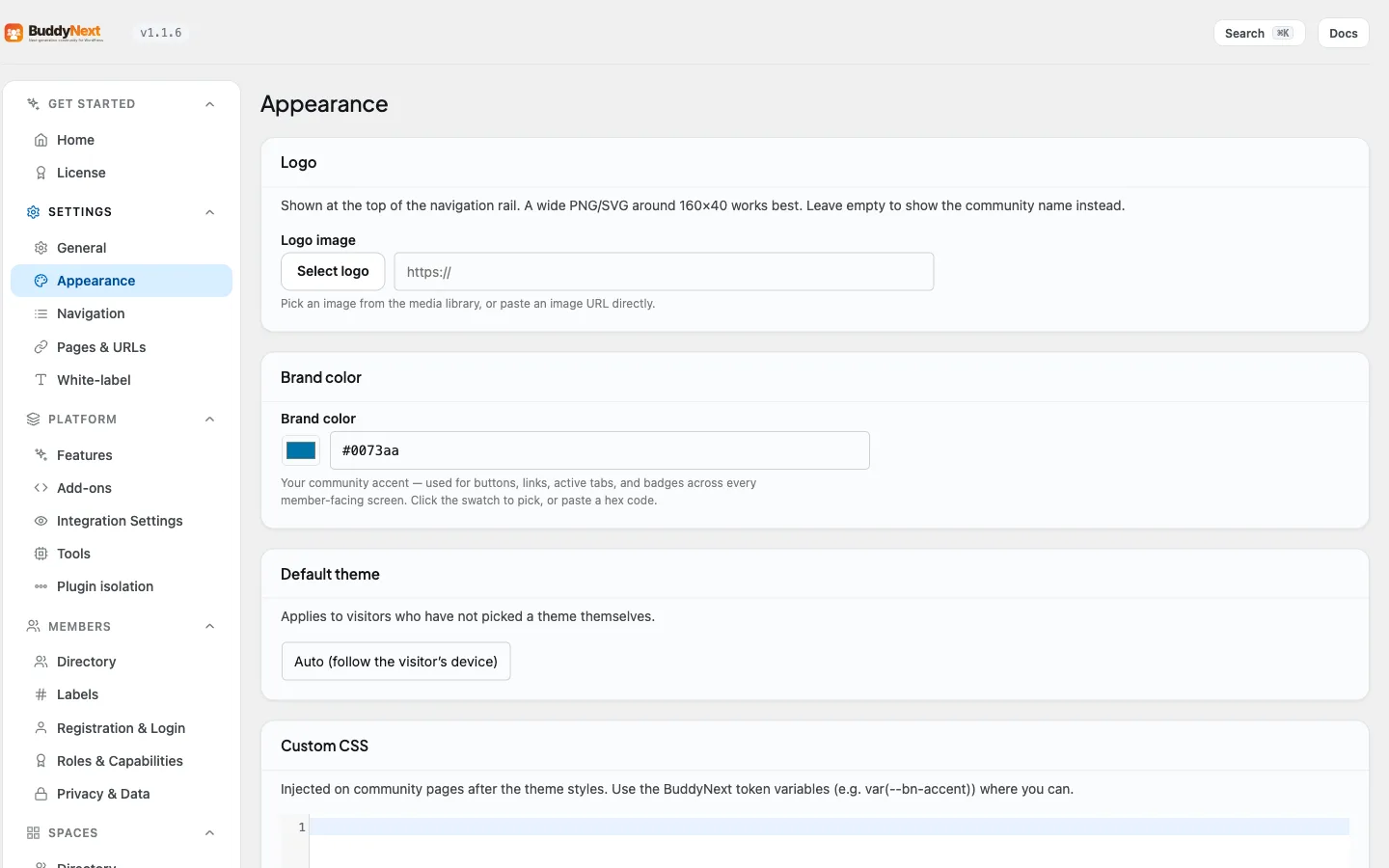Open Privacy & Data settings
This screenshot has width=1389, height=868.
[x=122, y=794]
